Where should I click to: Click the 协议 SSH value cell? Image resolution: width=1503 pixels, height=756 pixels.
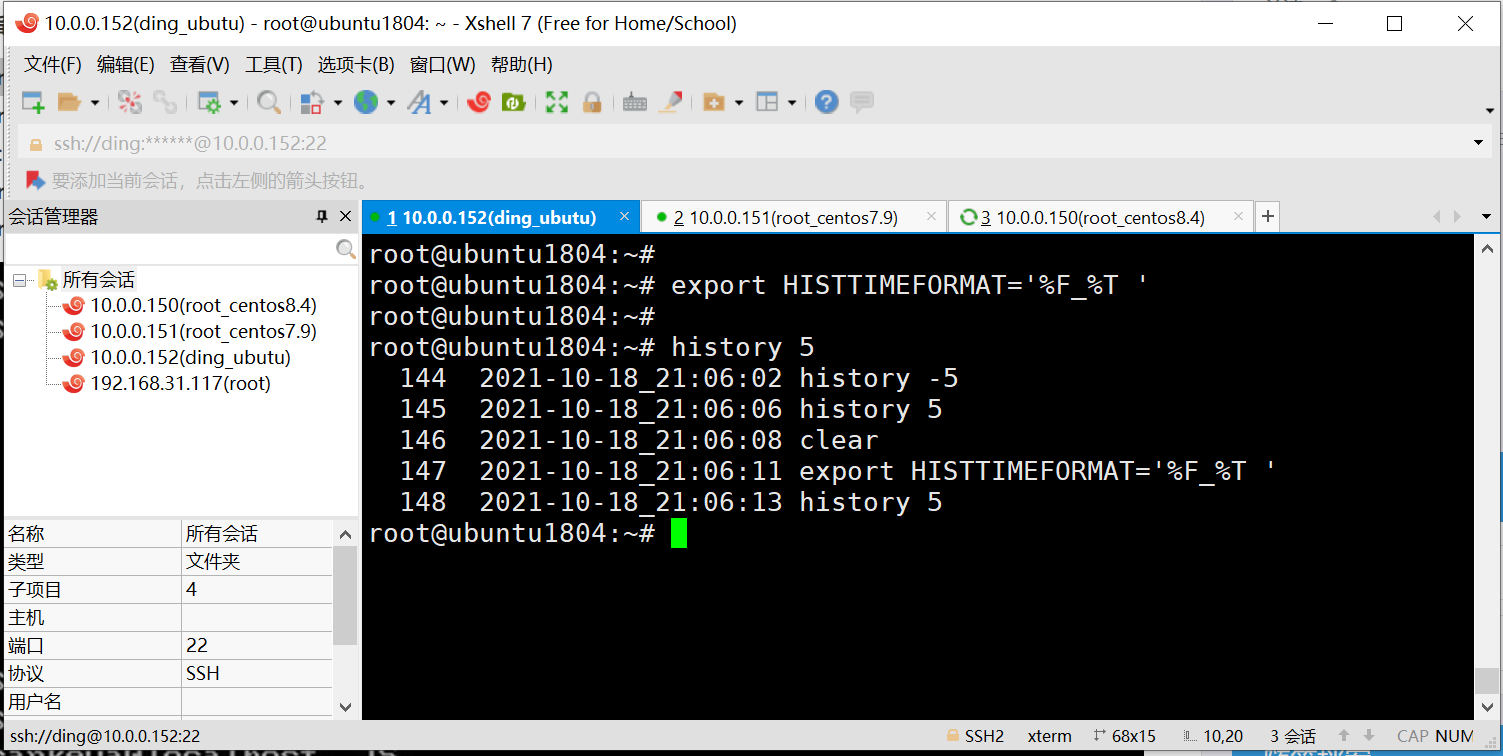pos(257,674)
